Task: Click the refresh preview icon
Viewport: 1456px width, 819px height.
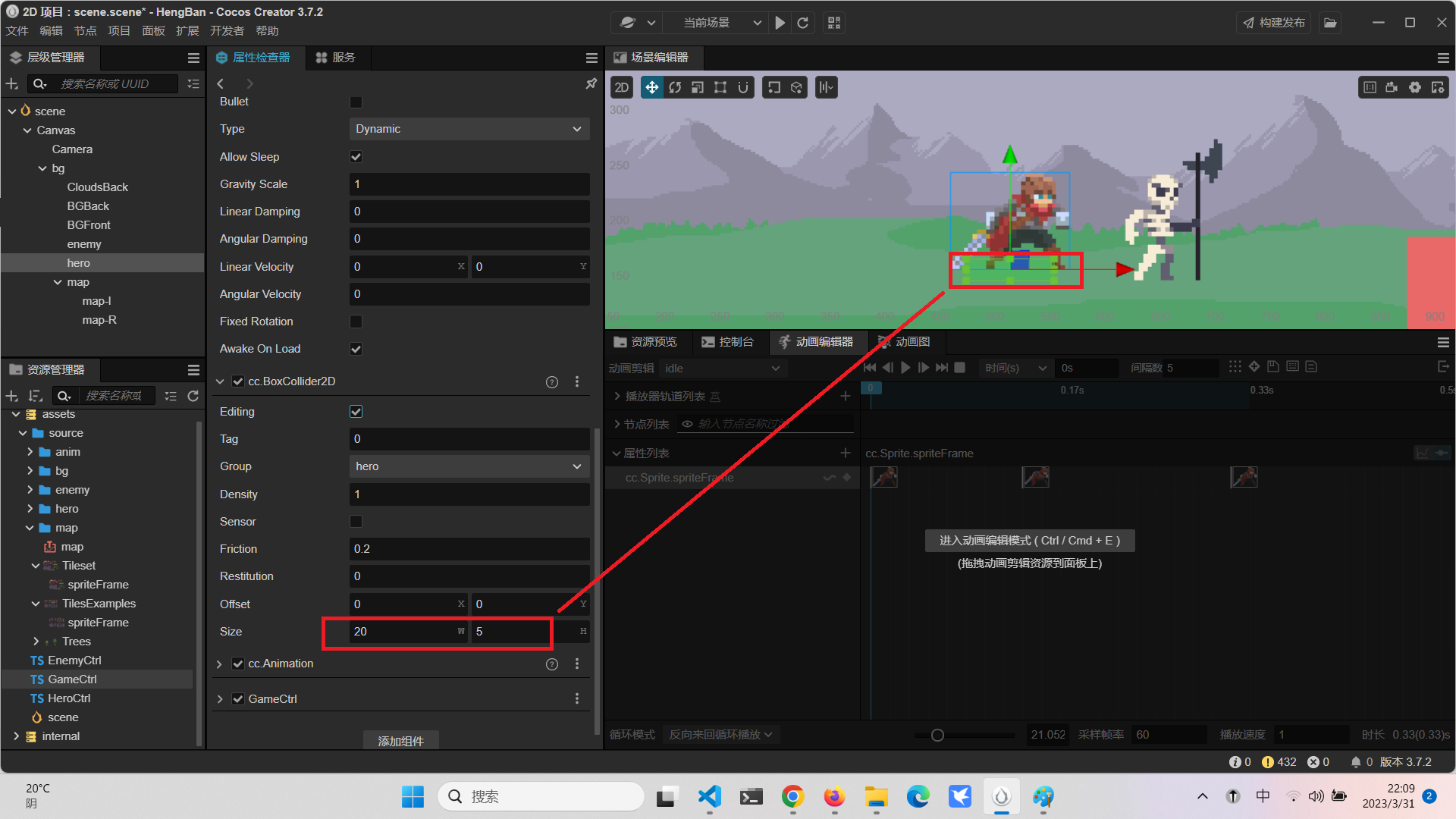Action: pyautogui.click(x=803, y=23)
